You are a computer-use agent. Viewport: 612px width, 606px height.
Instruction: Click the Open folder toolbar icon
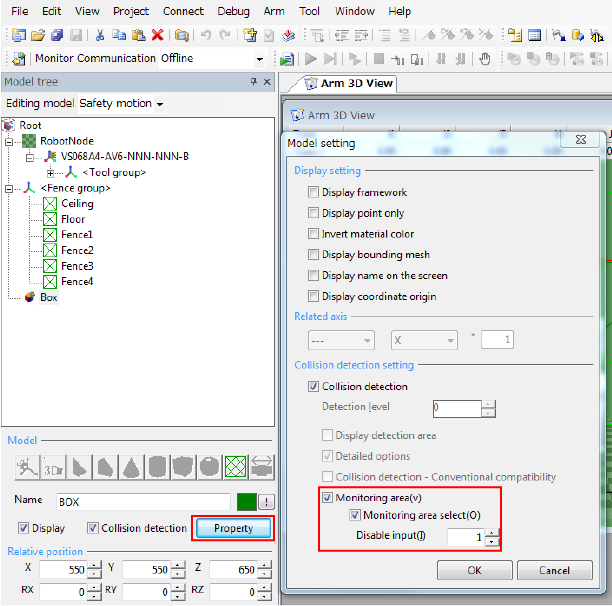pyautogui.click(x=38, y=35)
